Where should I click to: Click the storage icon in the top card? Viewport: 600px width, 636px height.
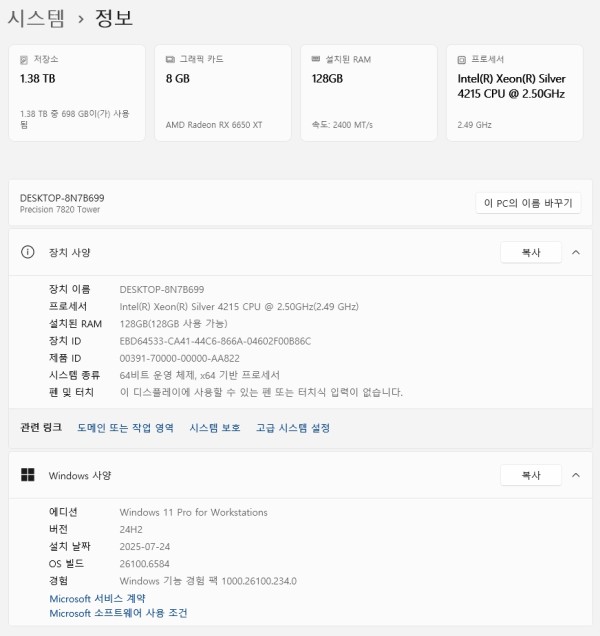(x=25, y=59)
